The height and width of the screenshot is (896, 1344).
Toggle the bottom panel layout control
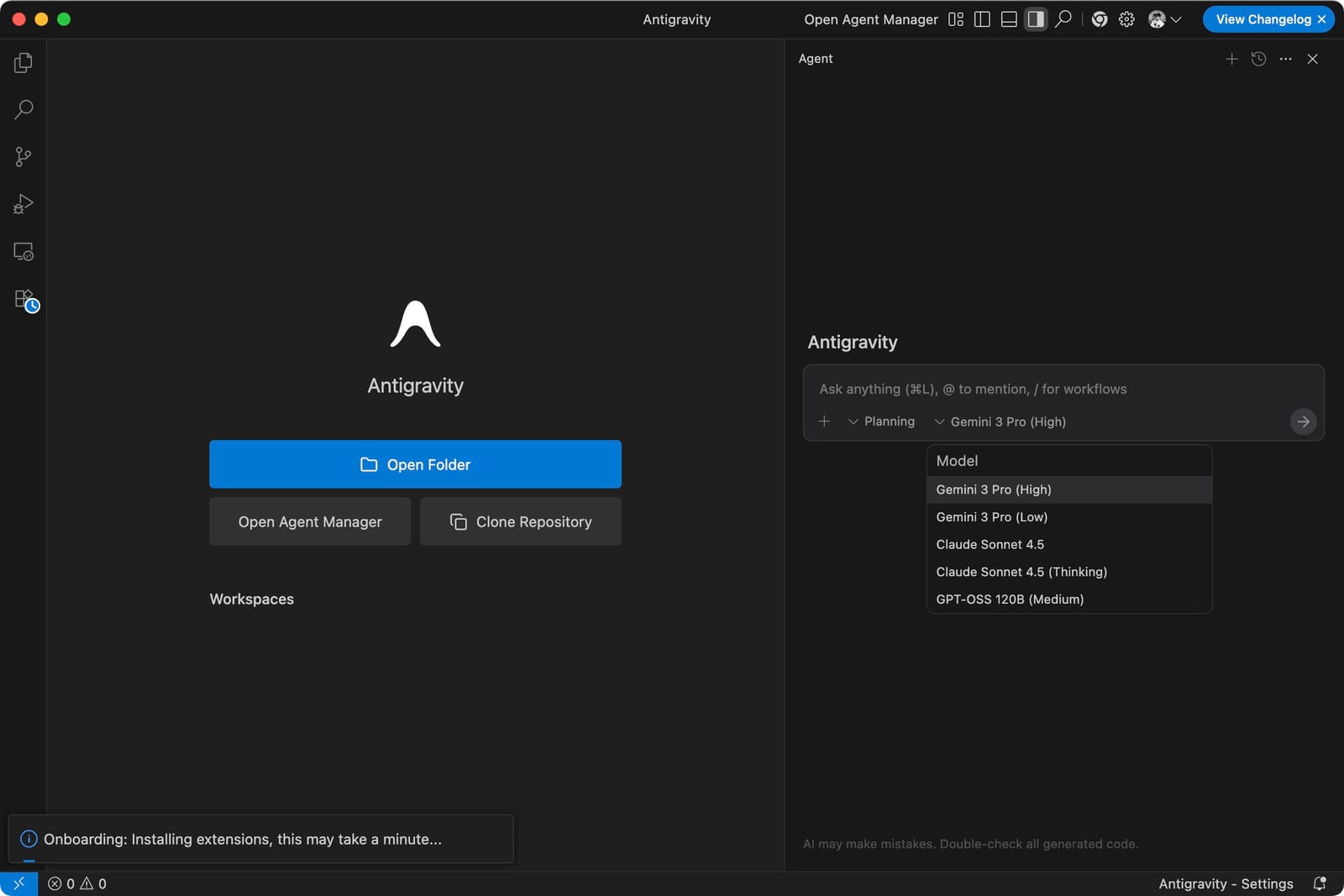tap(1008, 18)
